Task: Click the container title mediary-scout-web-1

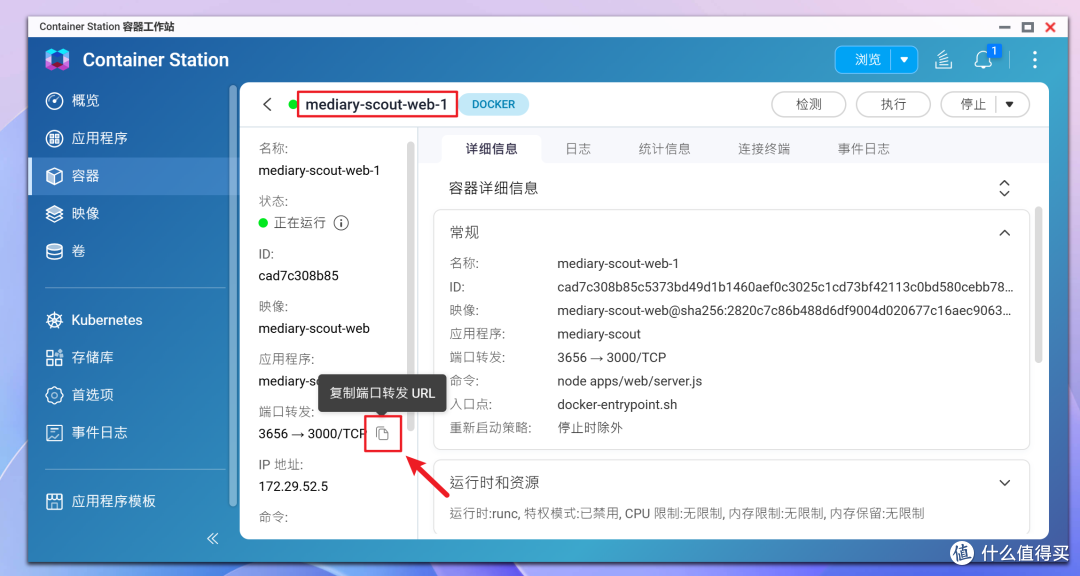Action: click(376, 104)
